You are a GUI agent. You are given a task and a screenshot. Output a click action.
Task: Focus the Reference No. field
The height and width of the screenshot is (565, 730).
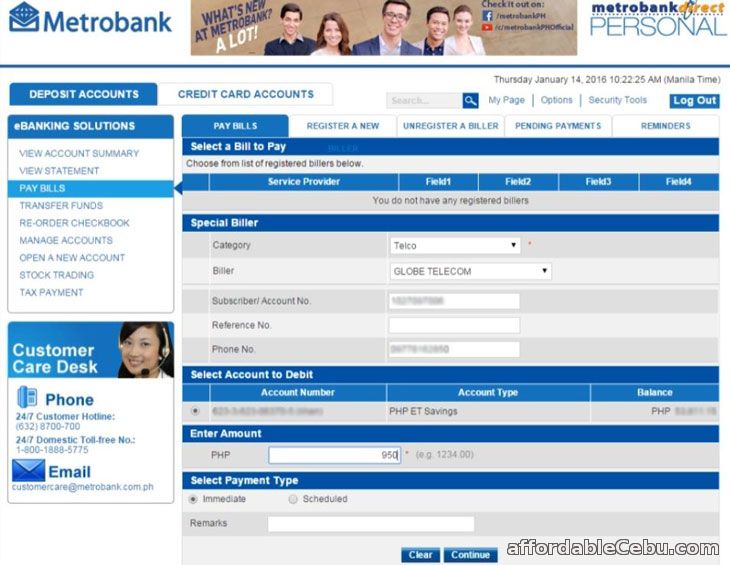454,325
